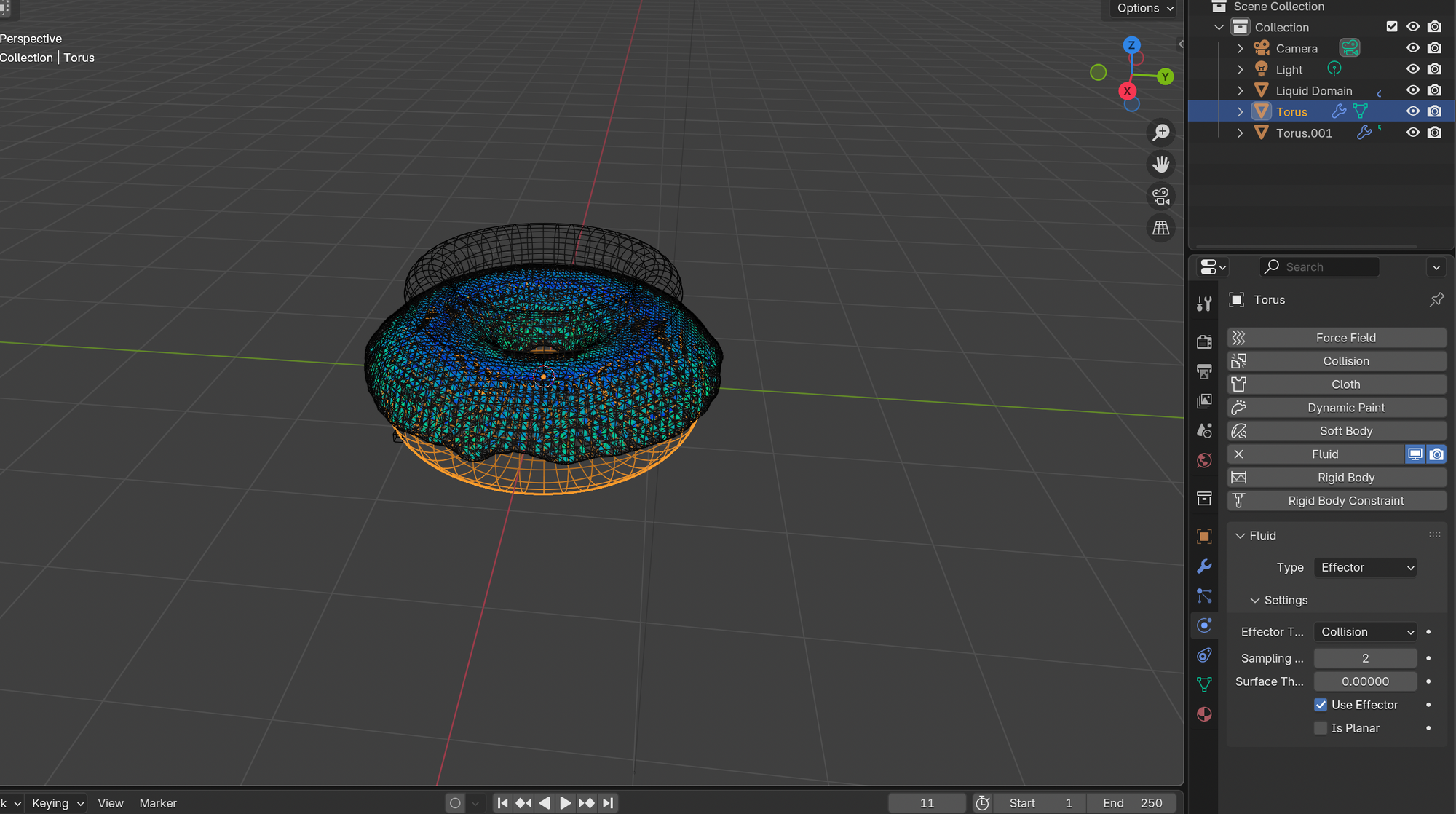Click the X axis on navigation gizmo
This screenshot has width=1456, height=814.
click(x=1127, y=91)
